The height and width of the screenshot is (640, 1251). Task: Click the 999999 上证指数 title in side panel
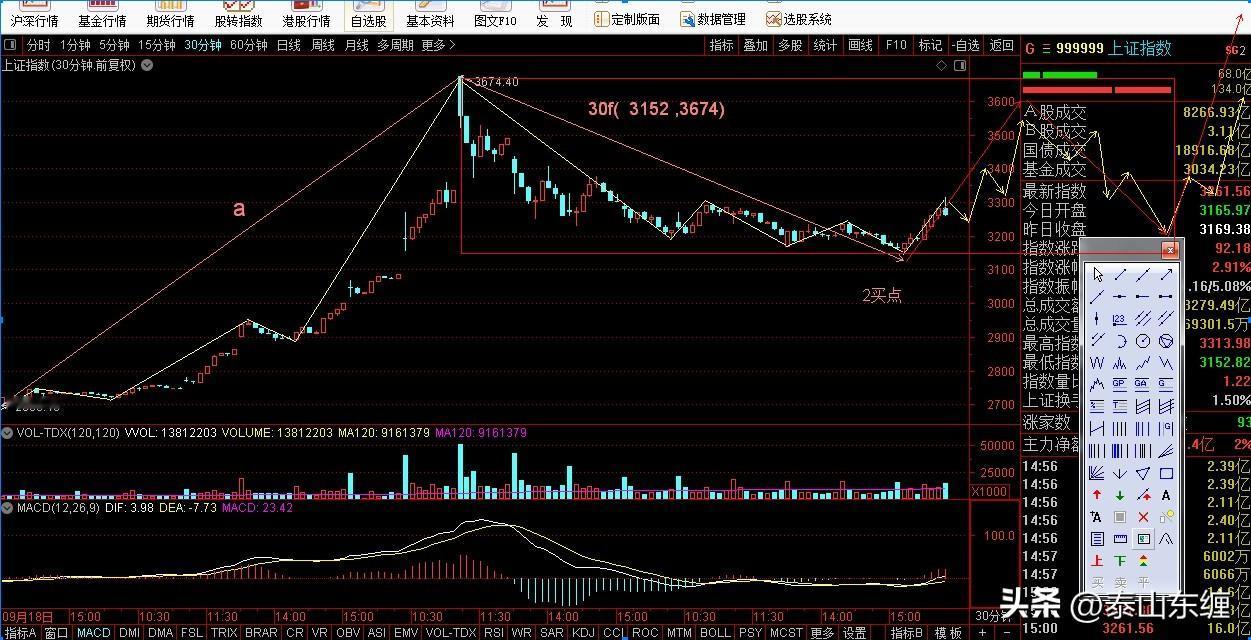coord(1113,48)
